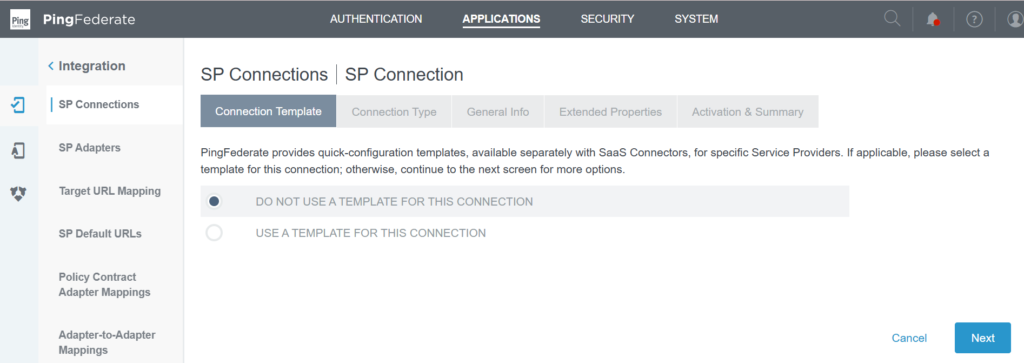The height and width of the screenshot is (363, 1024).
Task: Select the OAuth sidebar icon
Action: (x=18, y=193)
